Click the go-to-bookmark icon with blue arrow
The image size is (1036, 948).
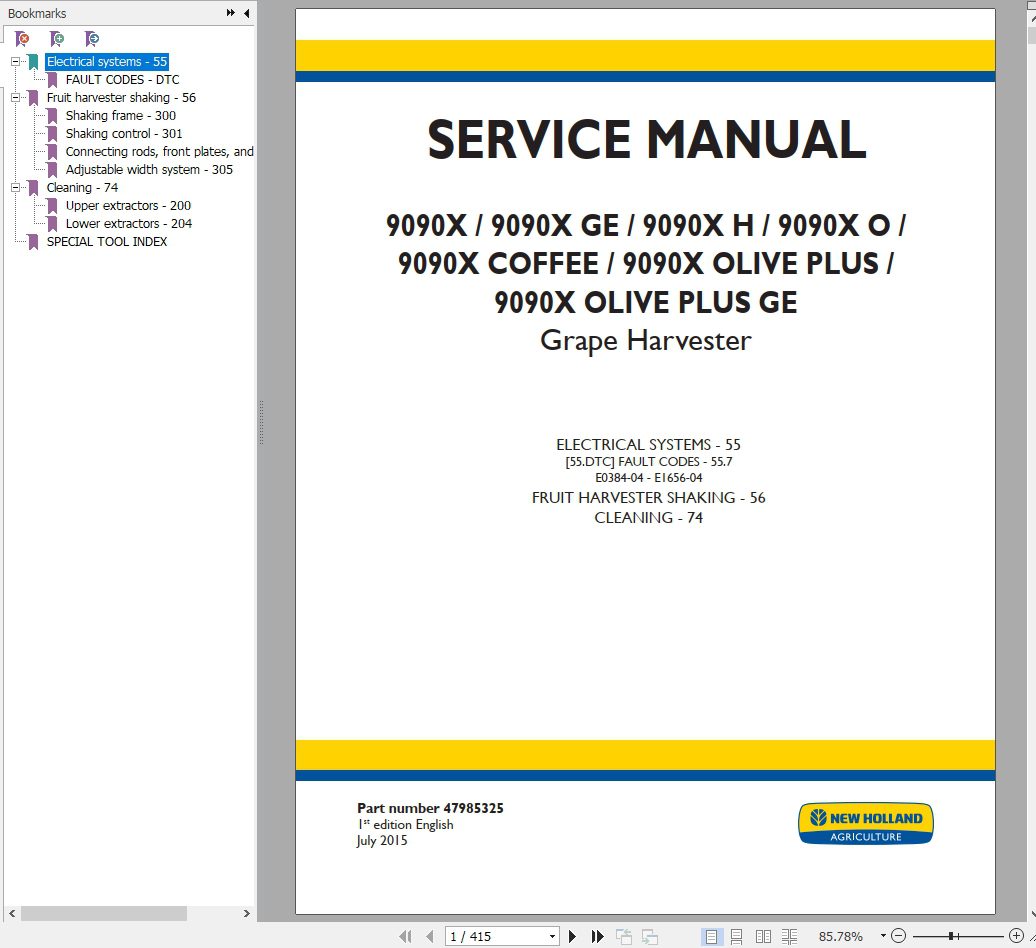point(92,38)
